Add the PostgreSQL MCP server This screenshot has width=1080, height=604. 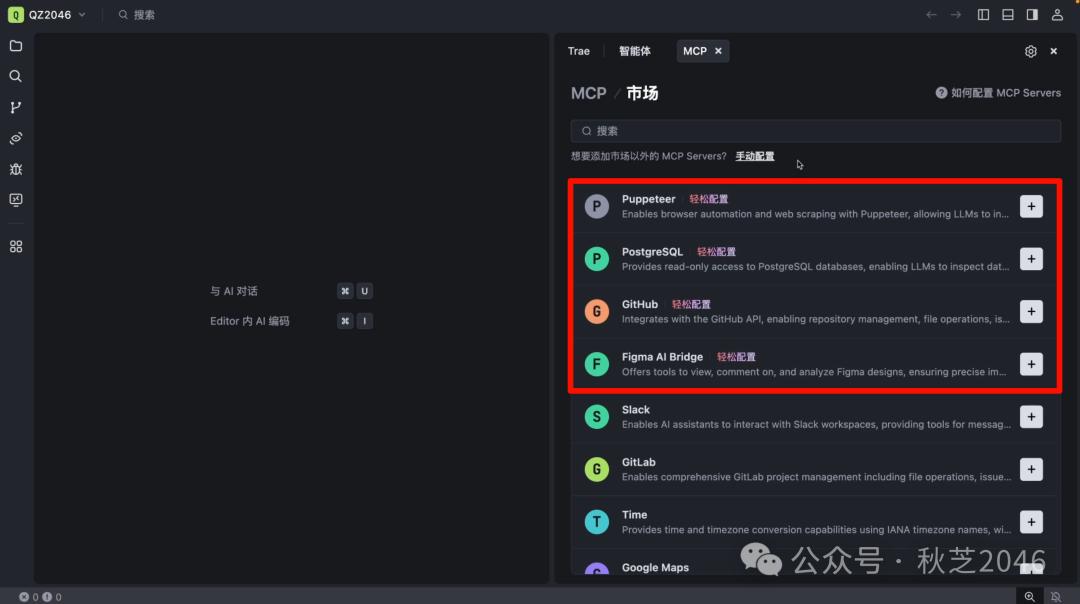coord(1031,259)
